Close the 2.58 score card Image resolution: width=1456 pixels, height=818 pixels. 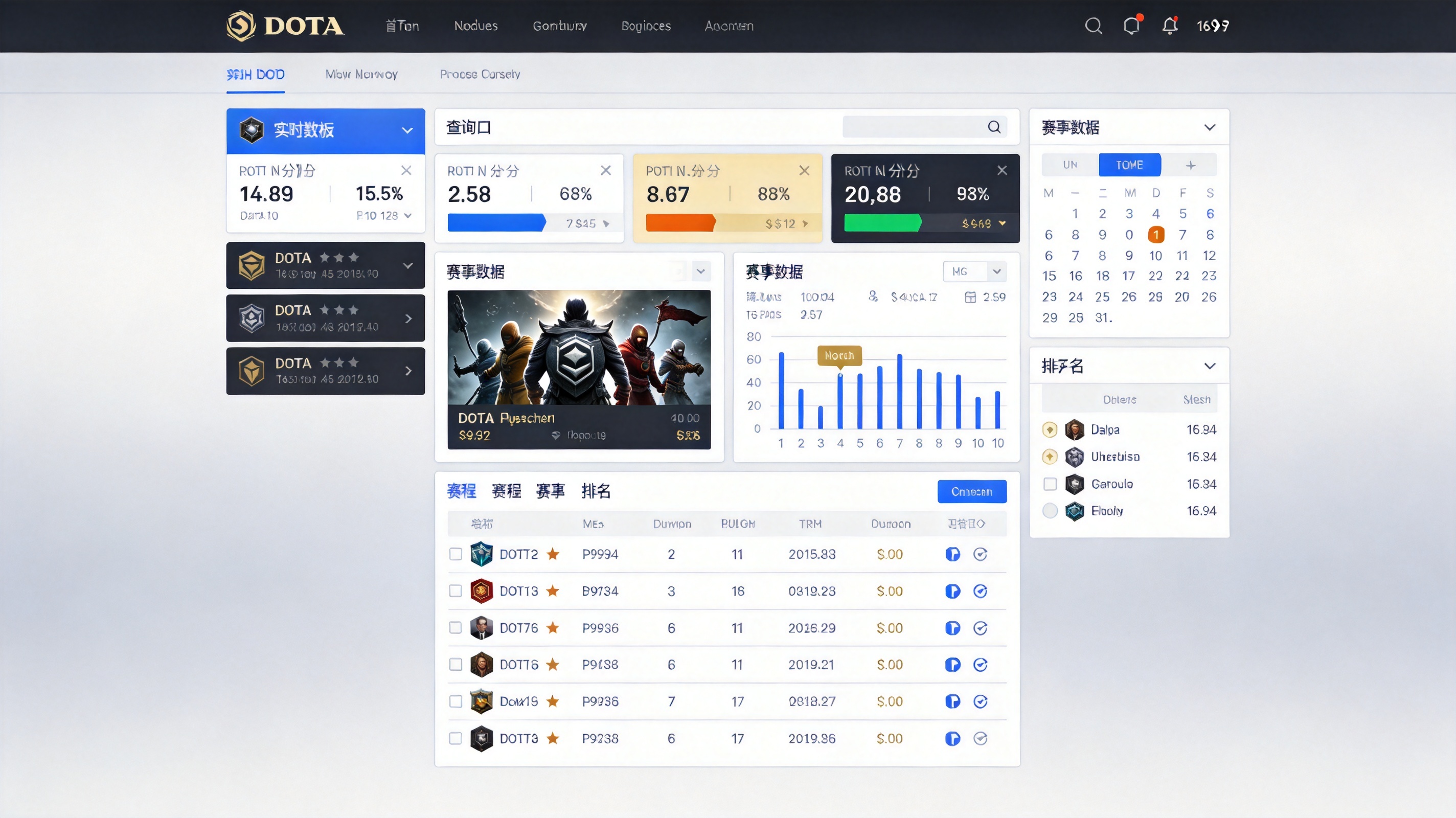pyautogui.click(x=605, y=170)
